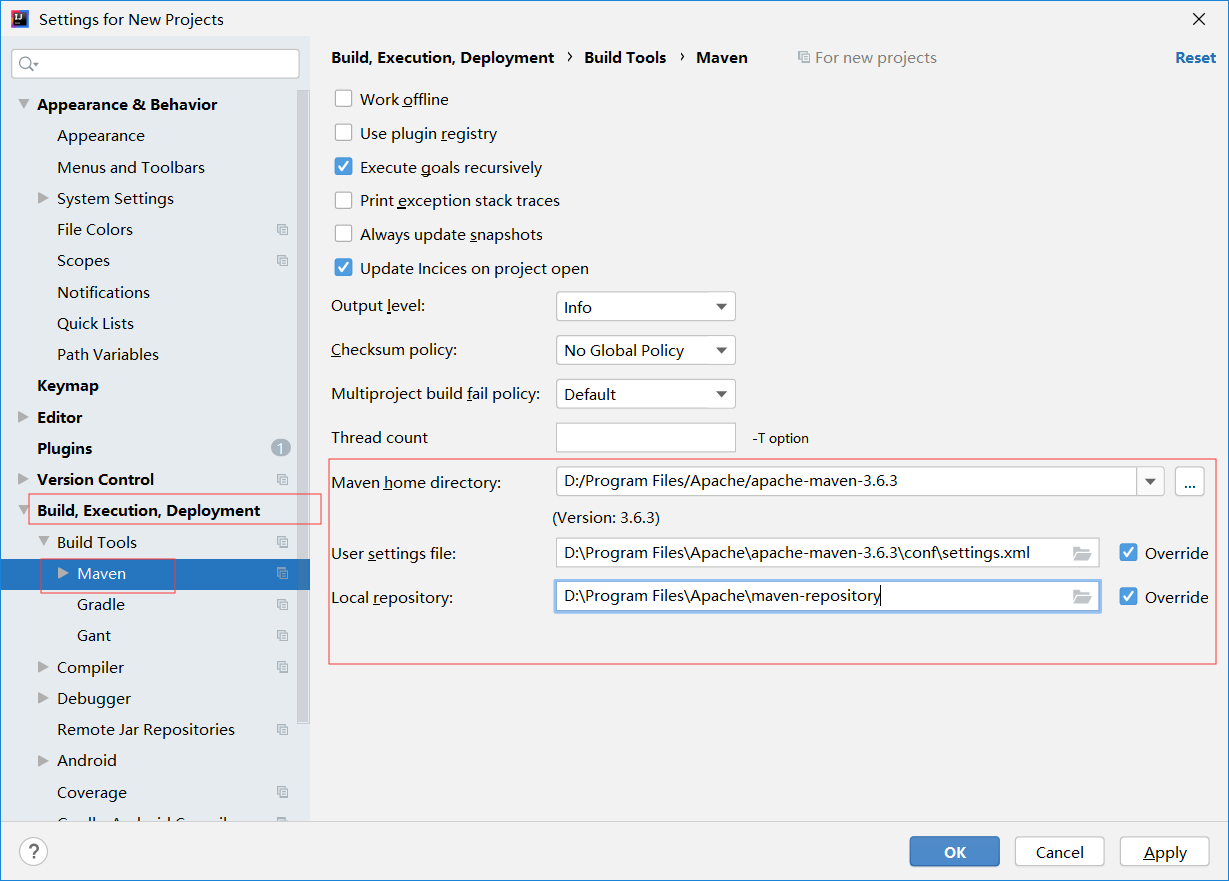Click the Thread count input field
This screenshot has width=1229, height=881.
pos(645,438)
